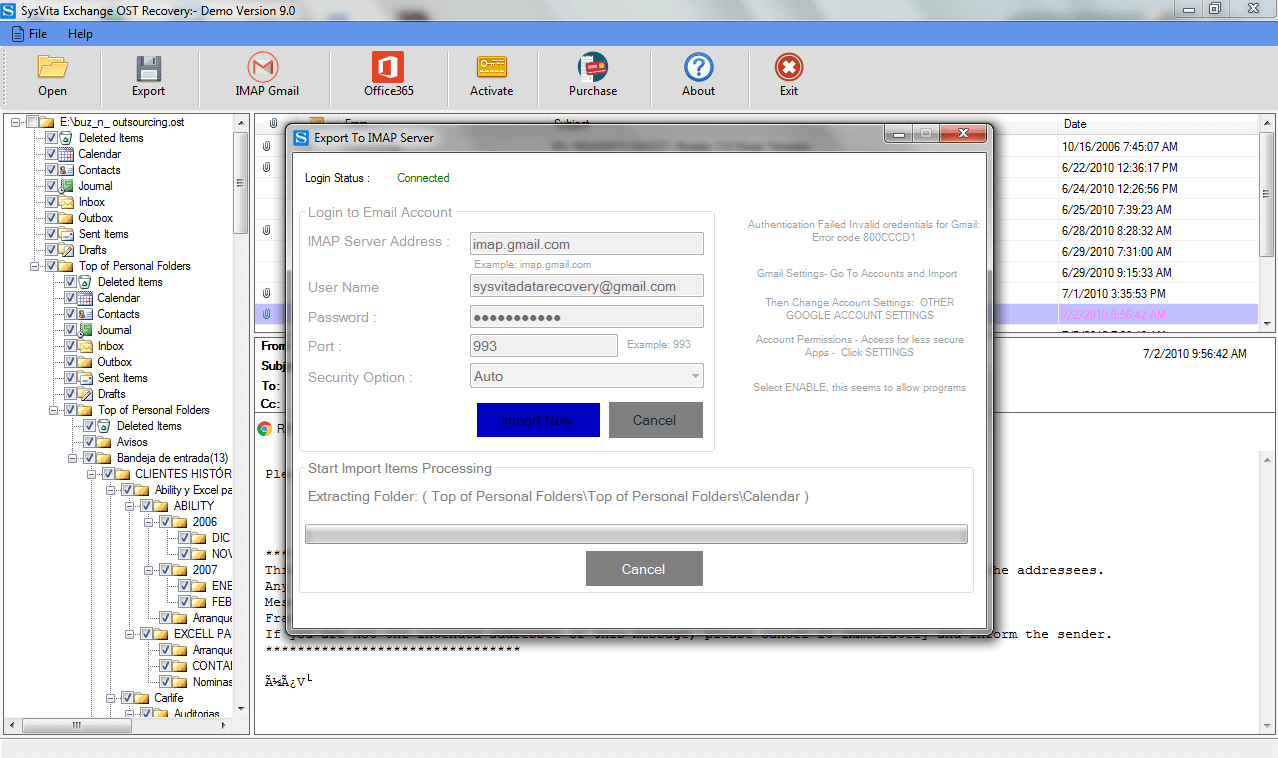Viewport: 1278px width, 758px height.
Task: Click the extraction progress bar
Action: pos(637,533)
